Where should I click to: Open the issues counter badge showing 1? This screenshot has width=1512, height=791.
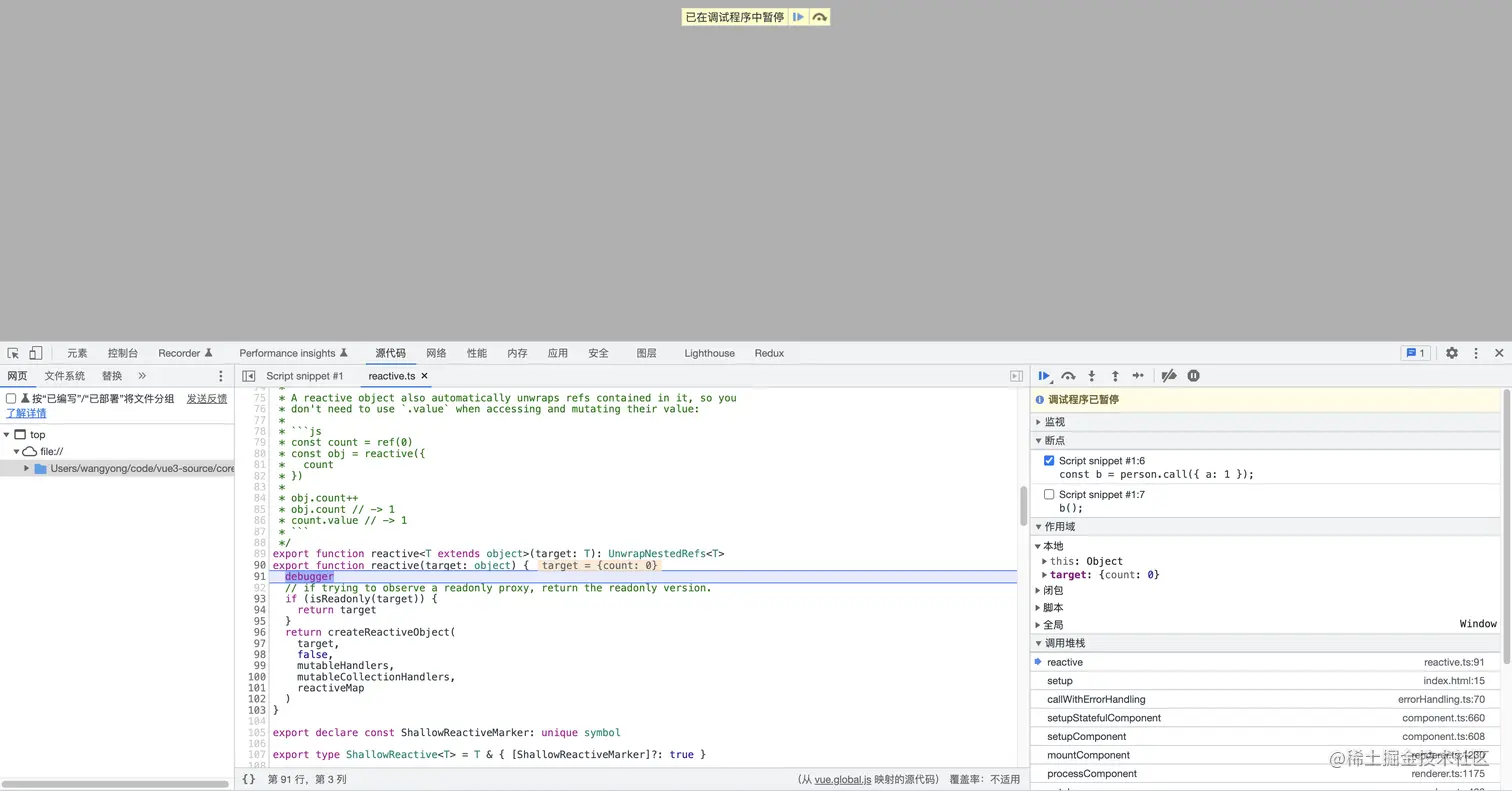(x=1416, y=353)
